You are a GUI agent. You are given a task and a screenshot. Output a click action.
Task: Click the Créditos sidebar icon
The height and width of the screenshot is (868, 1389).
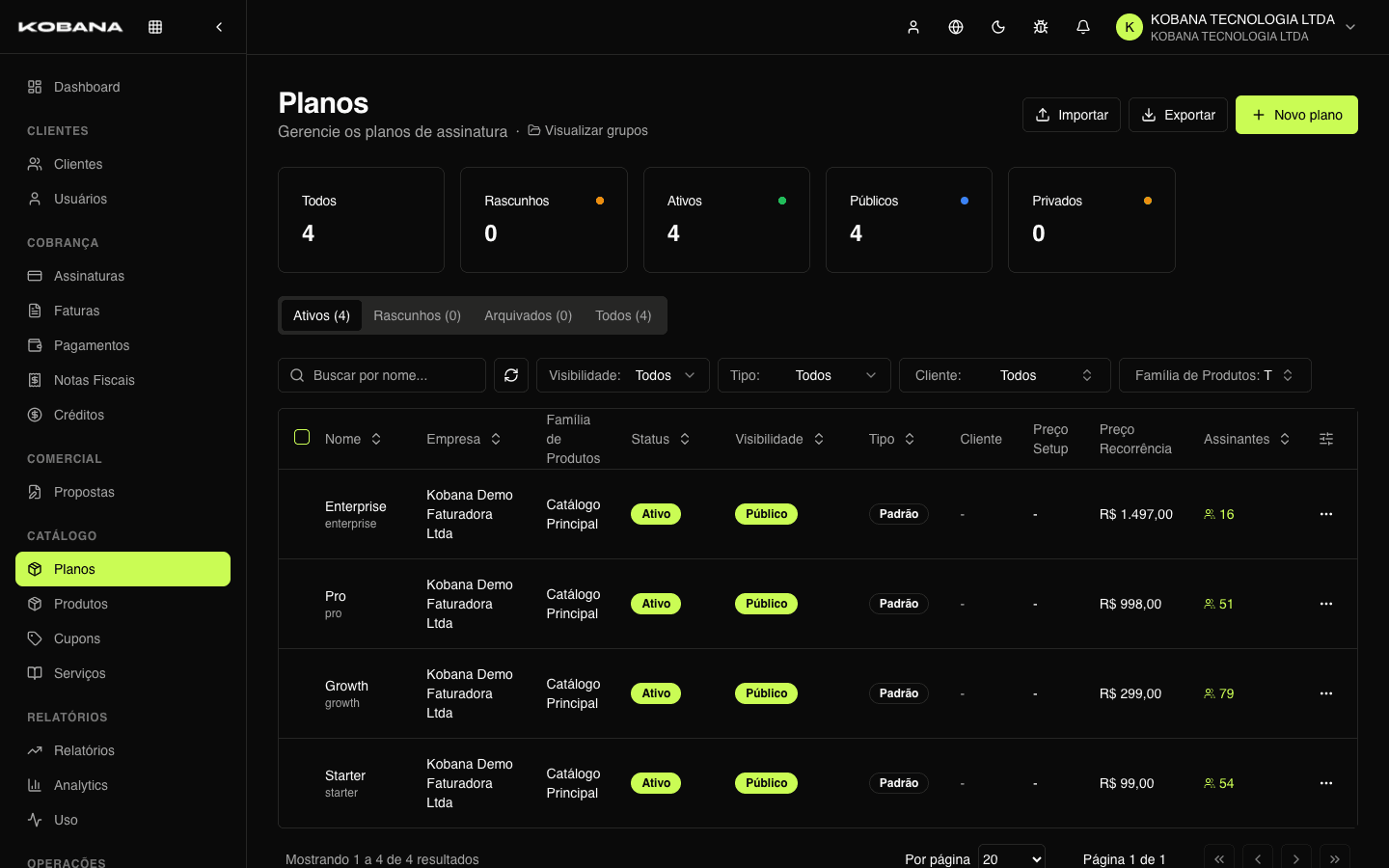(35, 415)
